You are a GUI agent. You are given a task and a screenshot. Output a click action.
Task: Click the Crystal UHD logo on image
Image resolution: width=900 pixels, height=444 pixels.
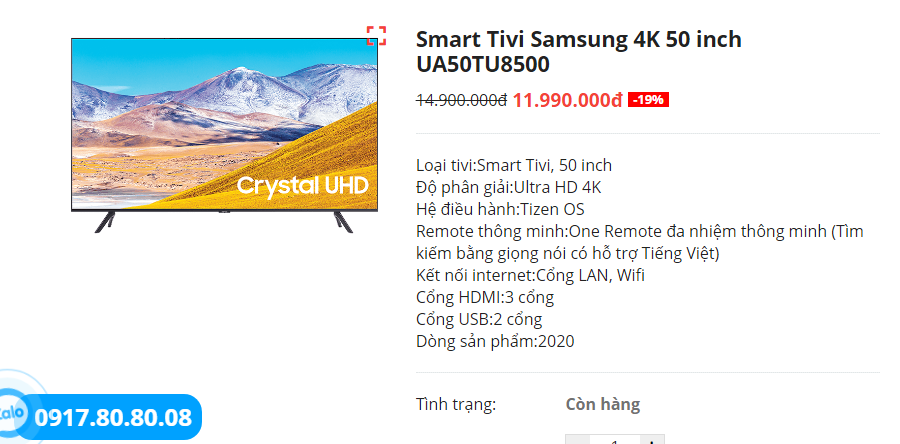(x=302, y=186)
